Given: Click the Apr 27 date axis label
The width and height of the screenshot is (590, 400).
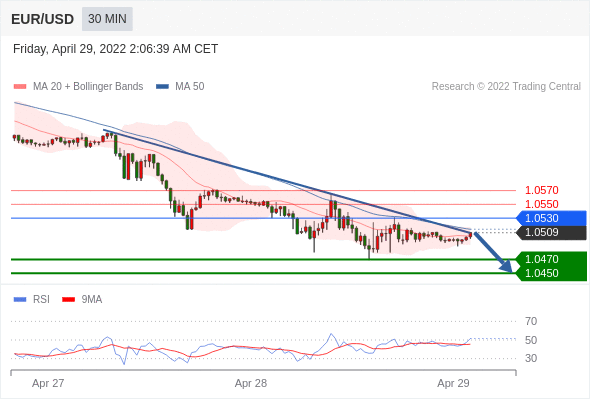Looking at the screenshot, I should click(x=48, y=383).
